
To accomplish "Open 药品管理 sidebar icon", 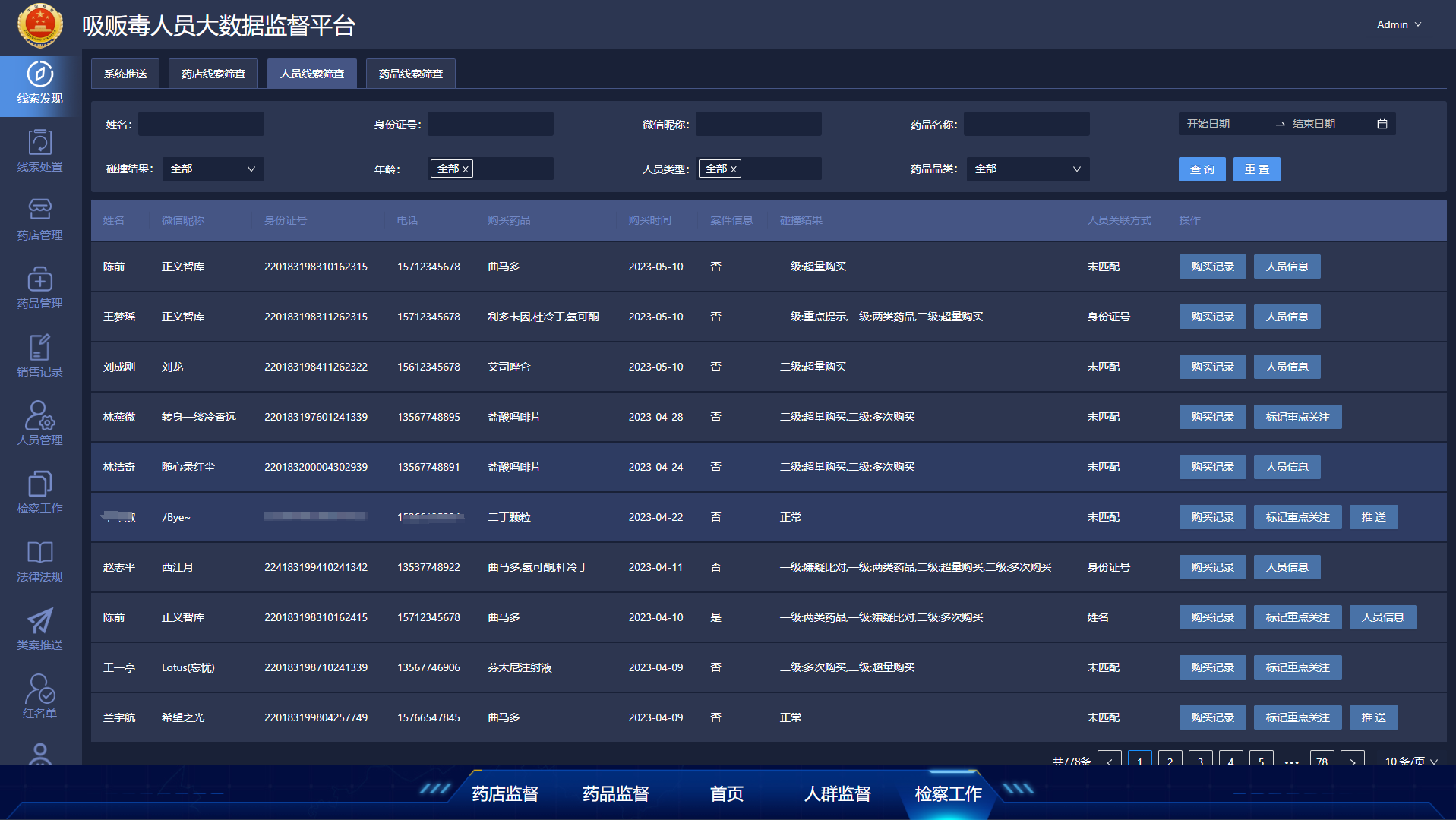I will (x=39, y=288).
